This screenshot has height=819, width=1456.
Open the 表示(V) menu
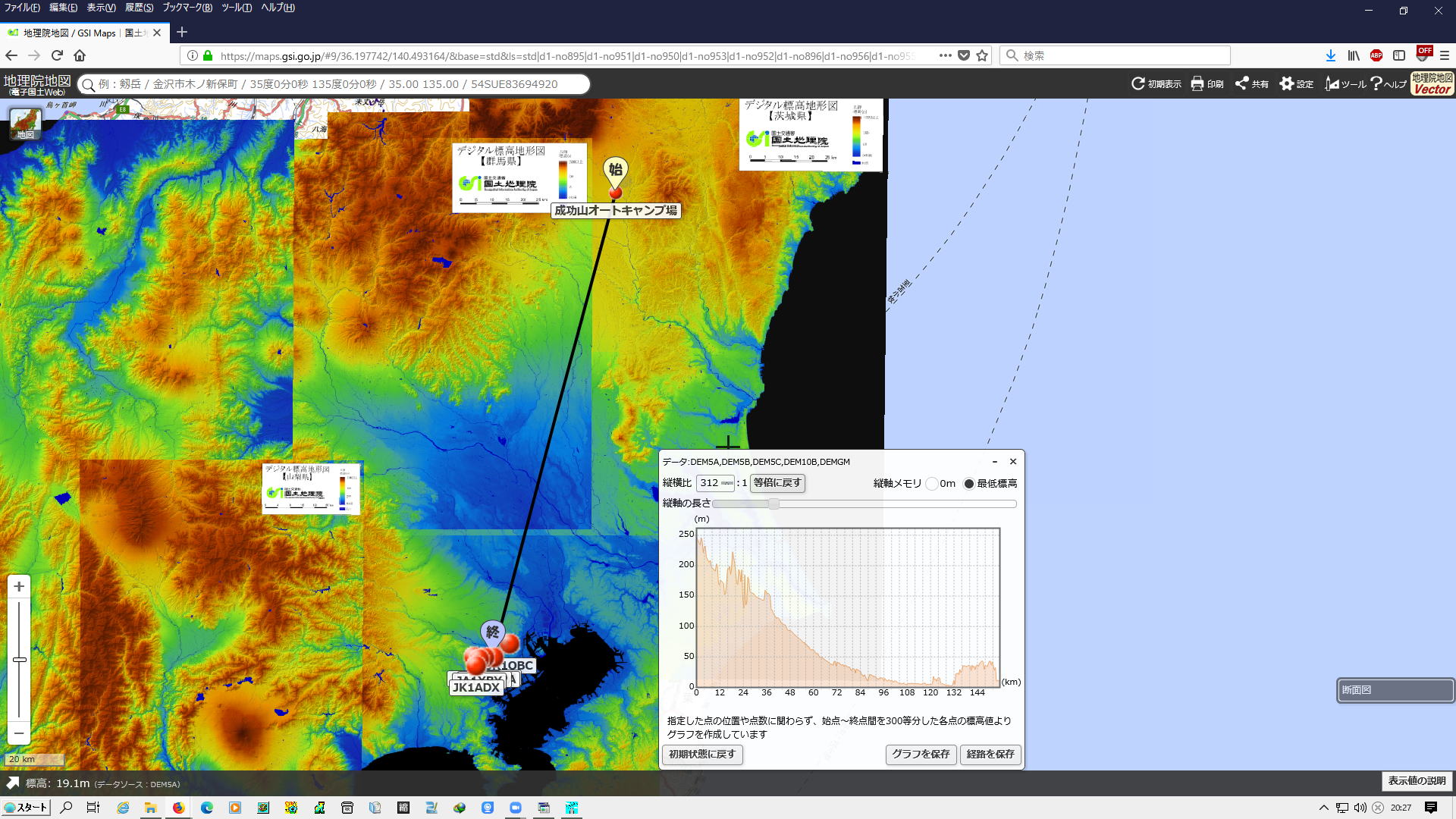(101, 8)
